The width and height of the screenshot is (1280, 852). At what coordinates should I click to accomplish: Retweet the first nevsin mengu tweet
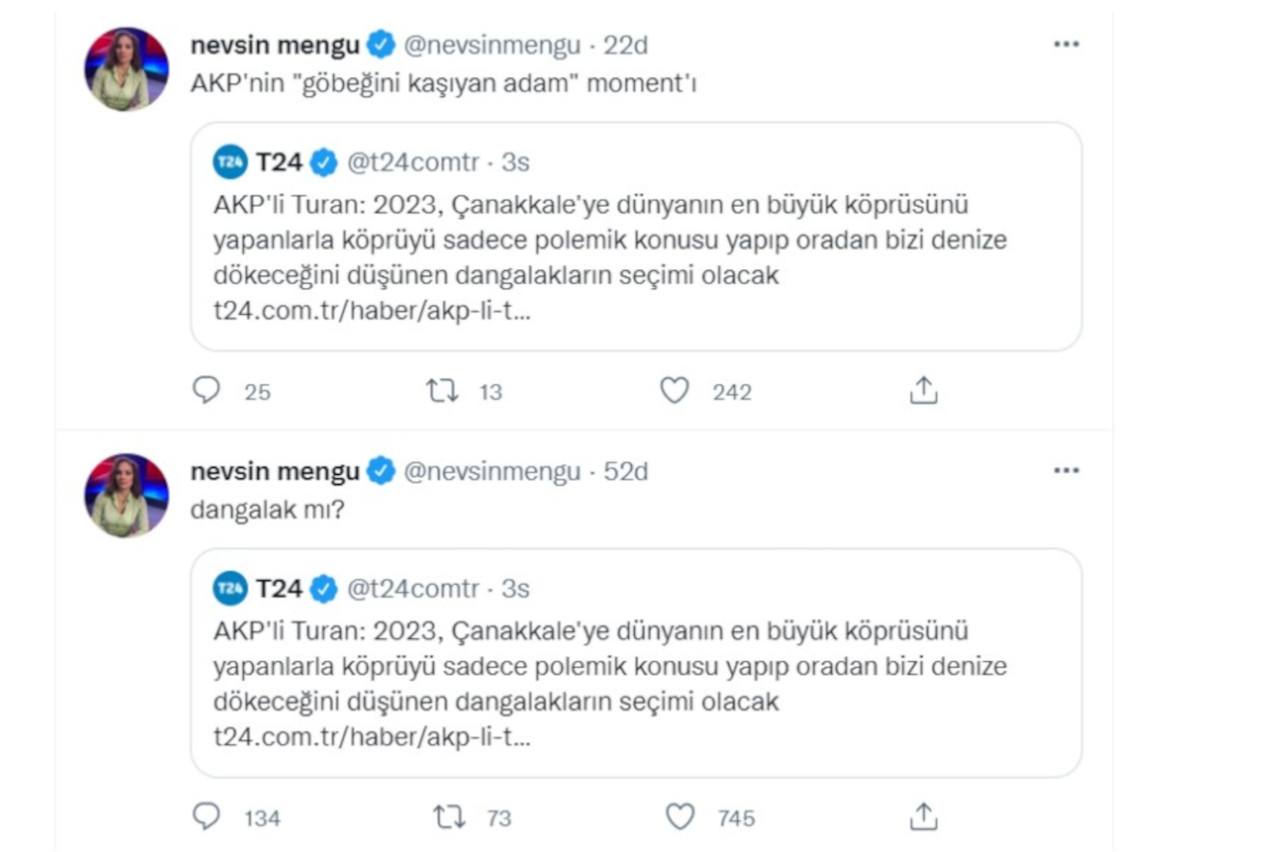[442, 390]
